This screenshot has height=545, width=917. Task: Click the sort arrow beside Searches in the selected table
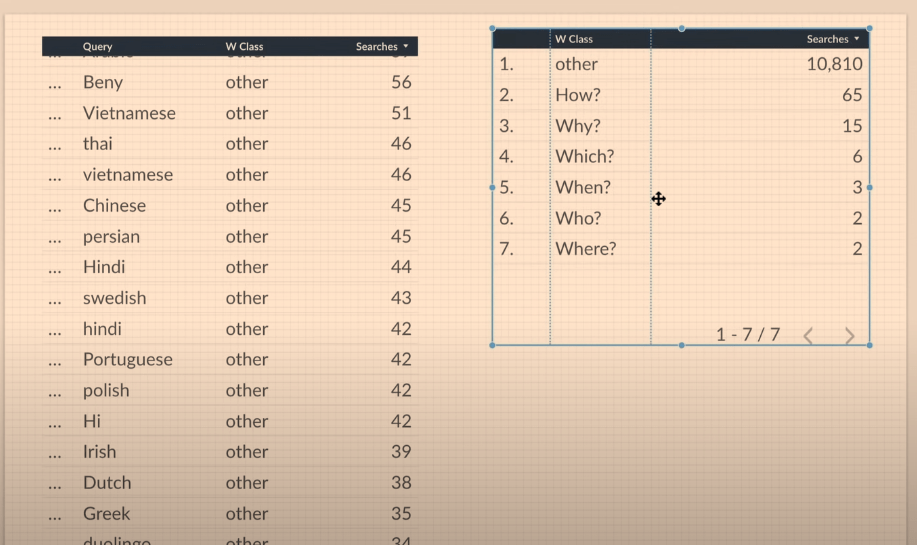coord(857,39)
